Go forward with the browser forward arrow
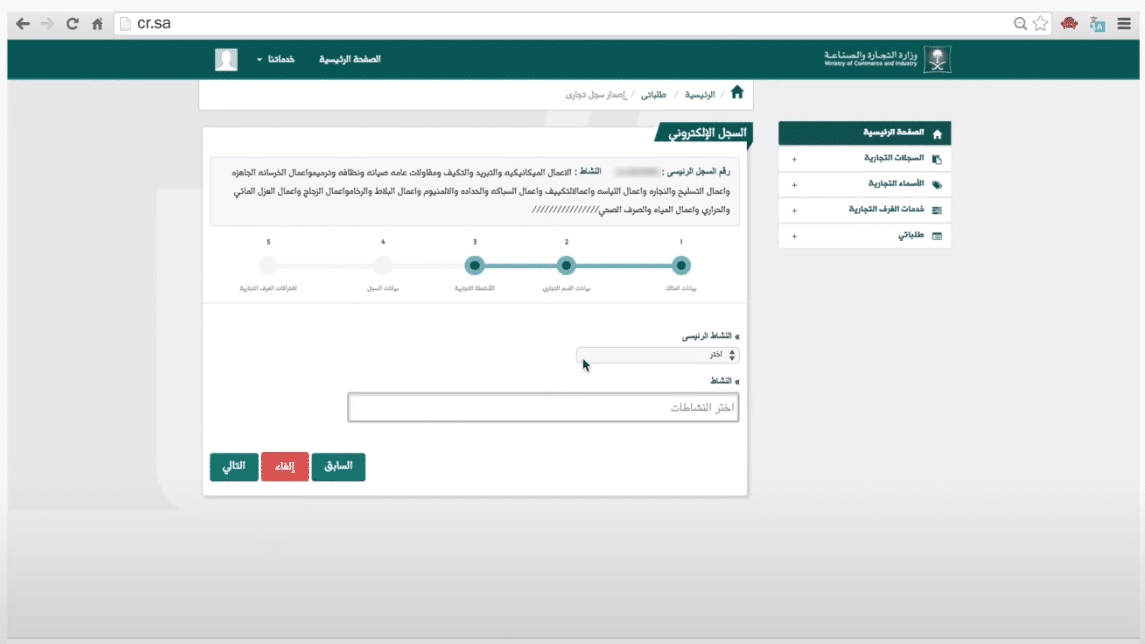Viewport: 1145px width, 644px height. pyautogui.click(x=47, y=24)
